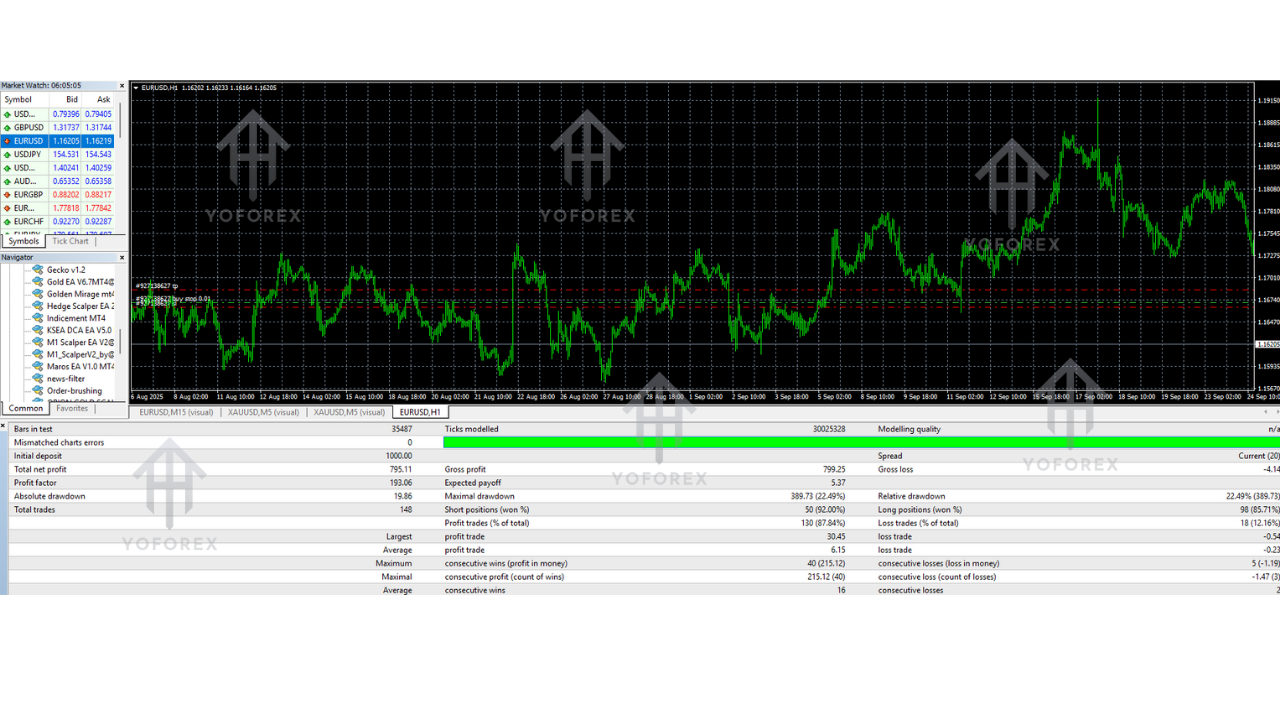The height and width of the screenshot is (720, 1280).
Task: Open the EURUSD,H1 chart title dropdown arrow
Action: [x=137, y=88]
